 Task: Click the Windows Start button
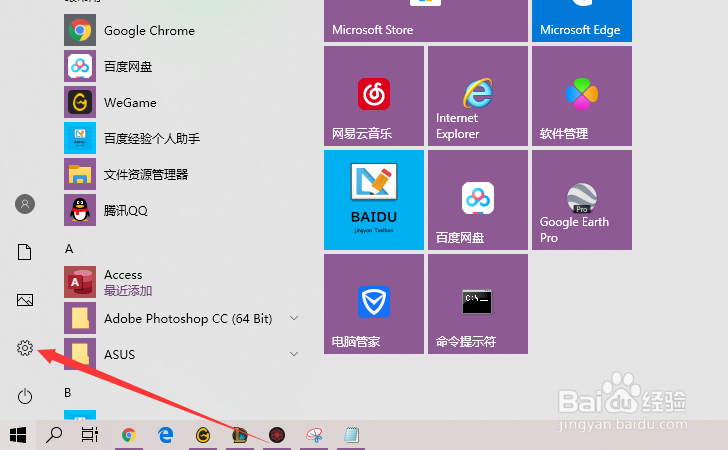(x=18, y=435)
